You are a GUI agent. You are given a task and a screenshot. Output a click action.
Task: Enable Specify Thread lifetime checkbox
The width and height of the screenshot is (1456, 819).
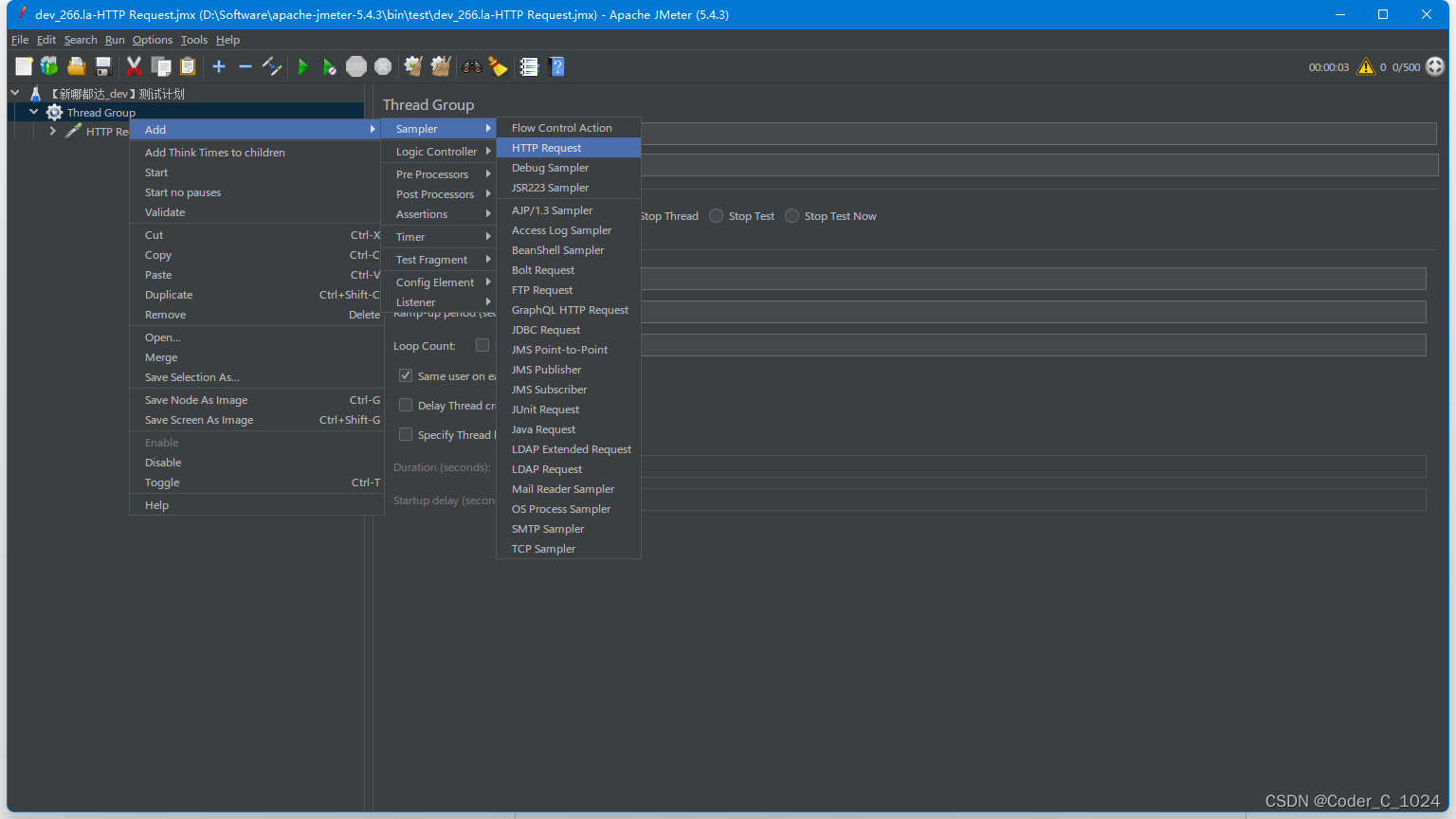click(406, 434)
